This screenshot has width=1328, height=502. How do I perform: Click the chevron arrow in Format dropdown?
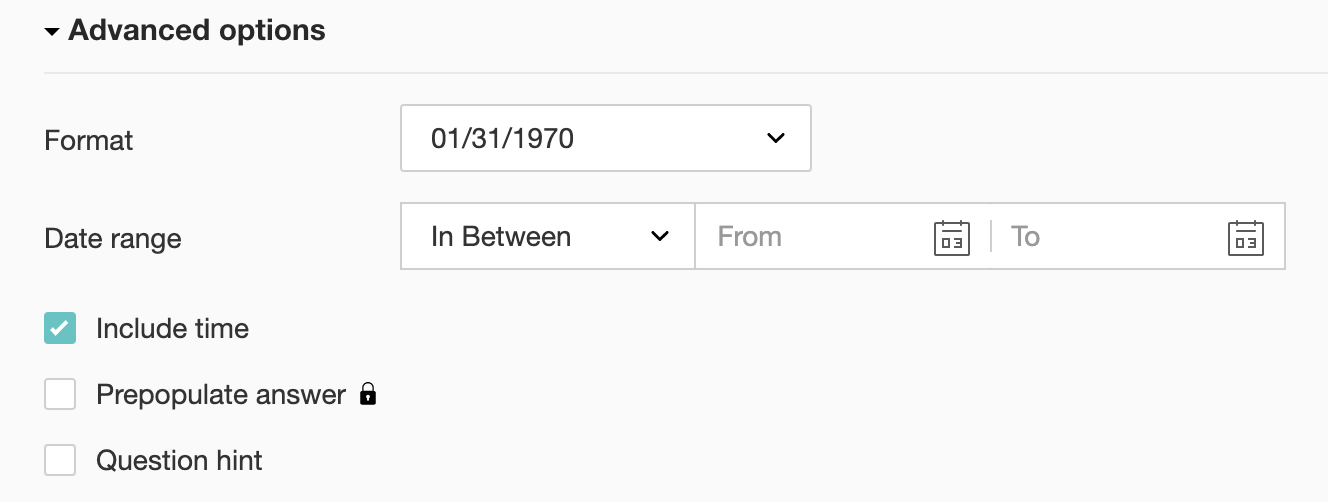click(x=775, y=138)
